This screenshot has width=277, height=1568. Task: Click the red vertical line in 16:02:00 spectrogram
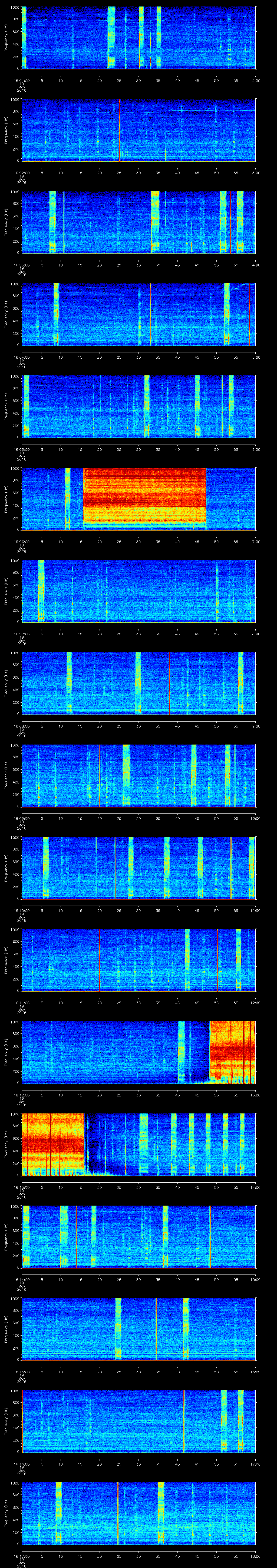pos(119,130)
